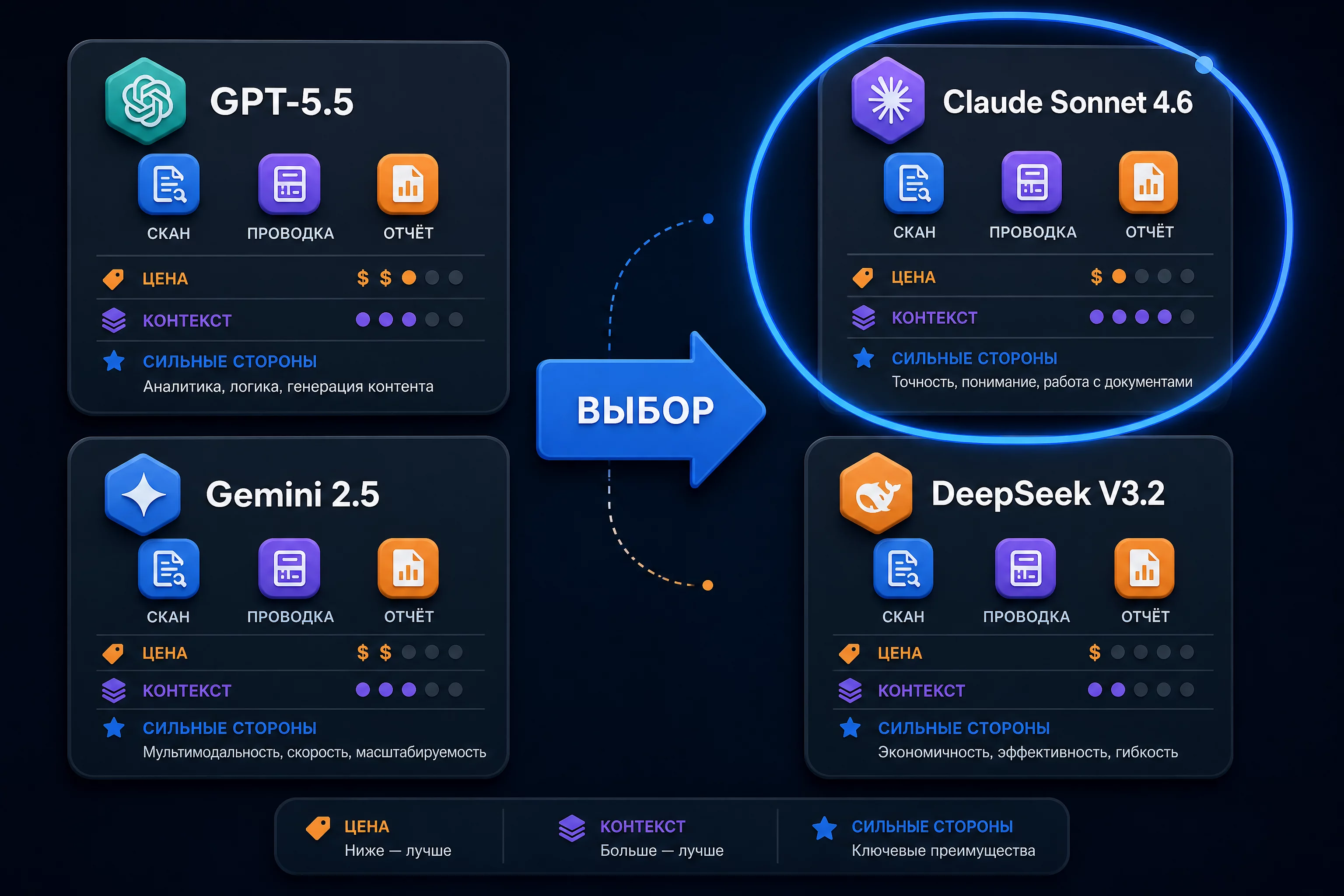Click the СИЛЬНЫЕ СТОРОНЫ heading in the Gemini card
The width and height of the screenshot is (1344, 896).
230,728
